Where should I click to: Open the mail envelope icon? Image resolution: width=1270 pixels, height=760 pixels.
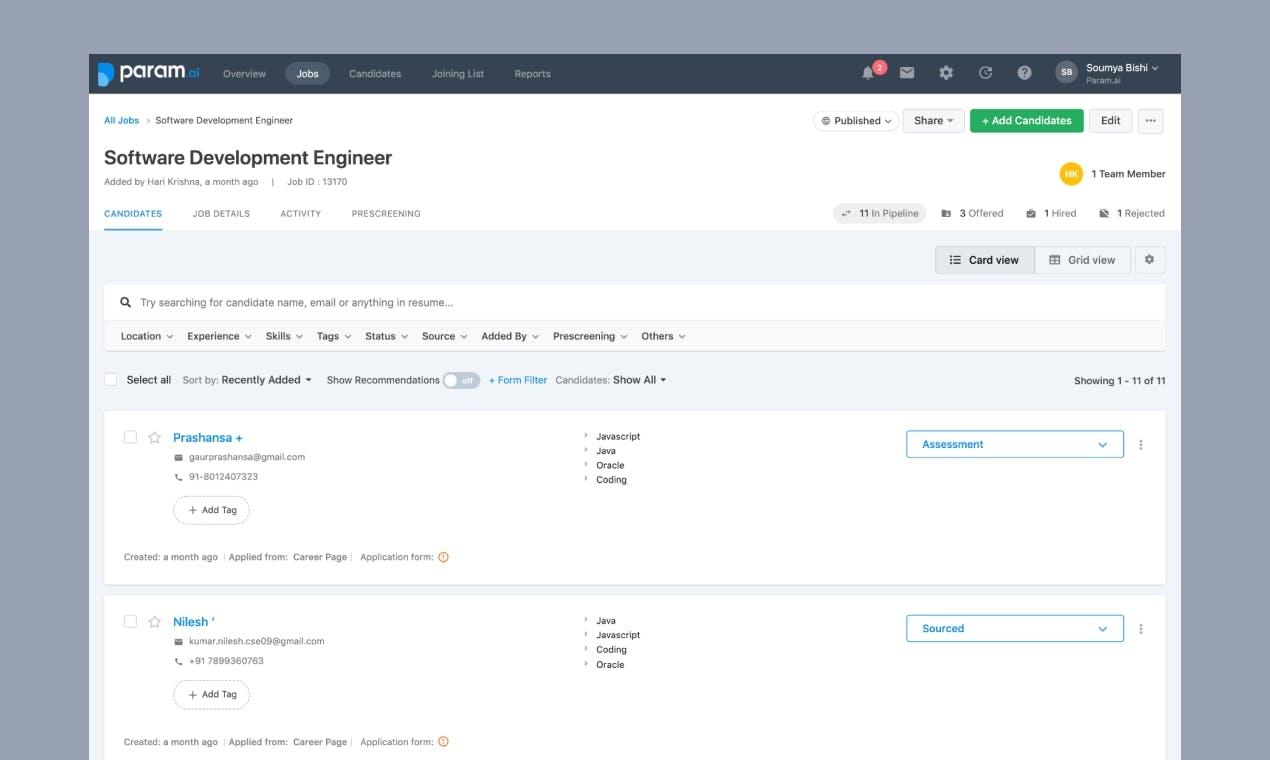[x=907, y=73]
